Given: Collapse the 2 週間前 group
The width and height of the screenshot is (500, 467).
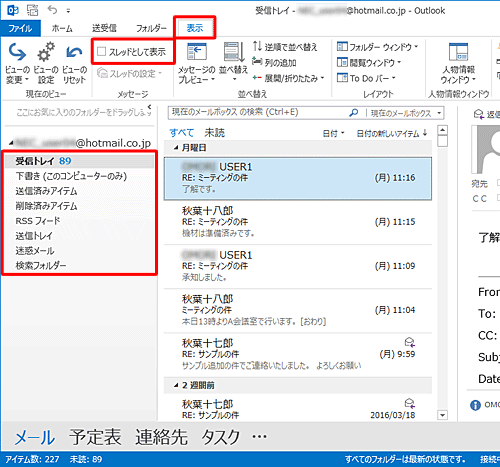Looking at the screenshot, I should click(176, 385).
